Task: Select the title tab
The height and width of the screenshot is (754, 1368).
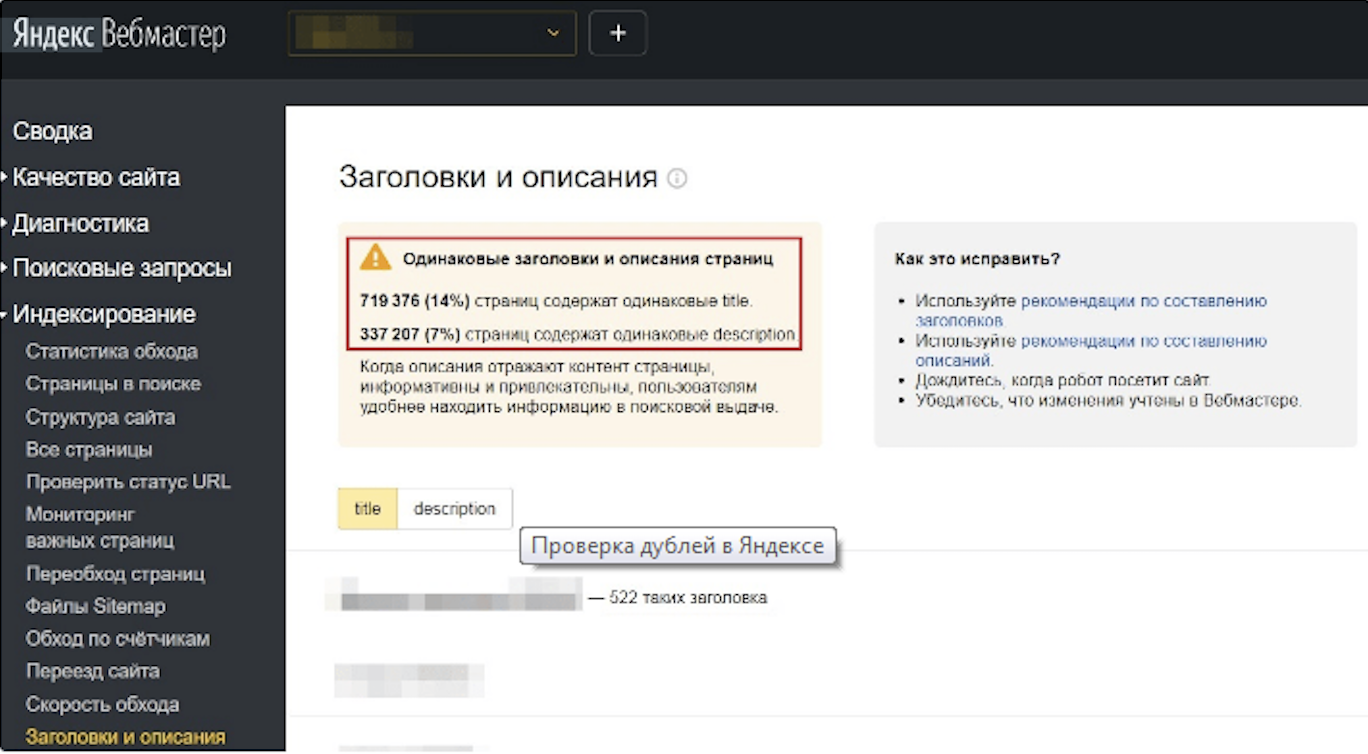Action: click(366, 508)
